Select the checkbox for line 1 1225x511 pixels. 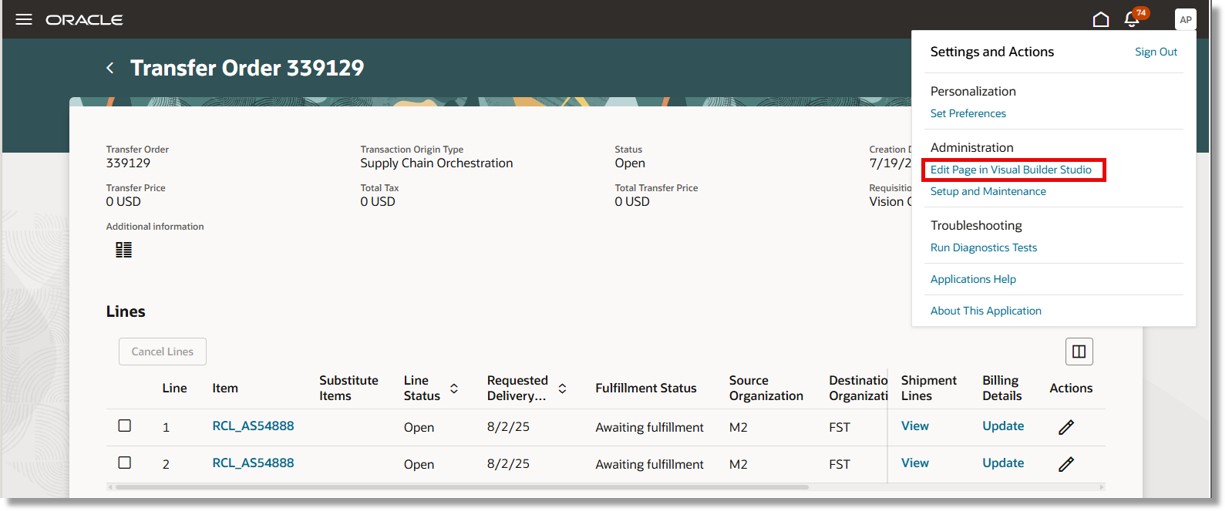coord(124,426)
